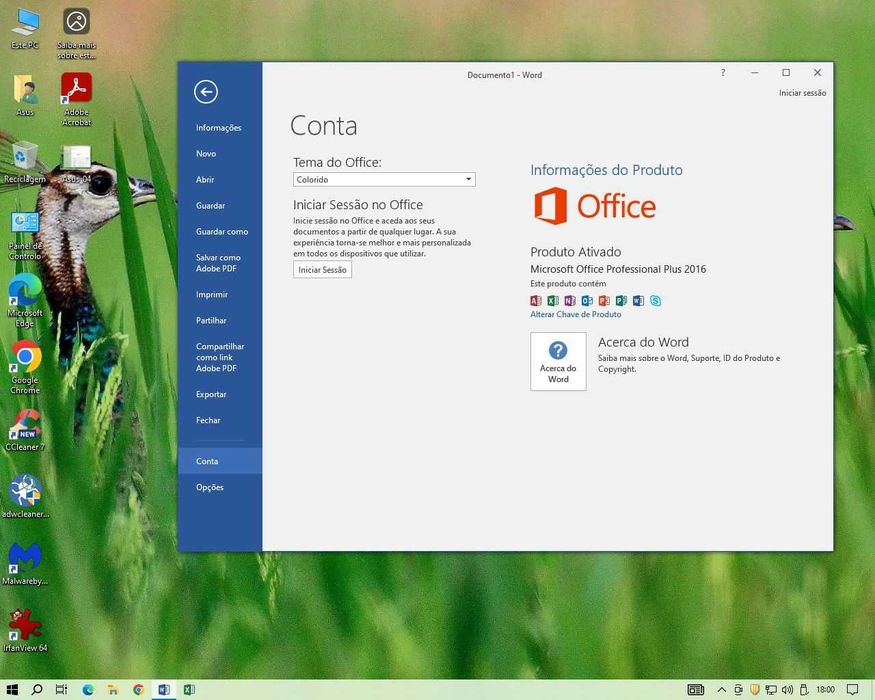This screenshot has height=700, width=875.
Task: Select adwcleaner desktop icon
Action: (x=25, y=496)
